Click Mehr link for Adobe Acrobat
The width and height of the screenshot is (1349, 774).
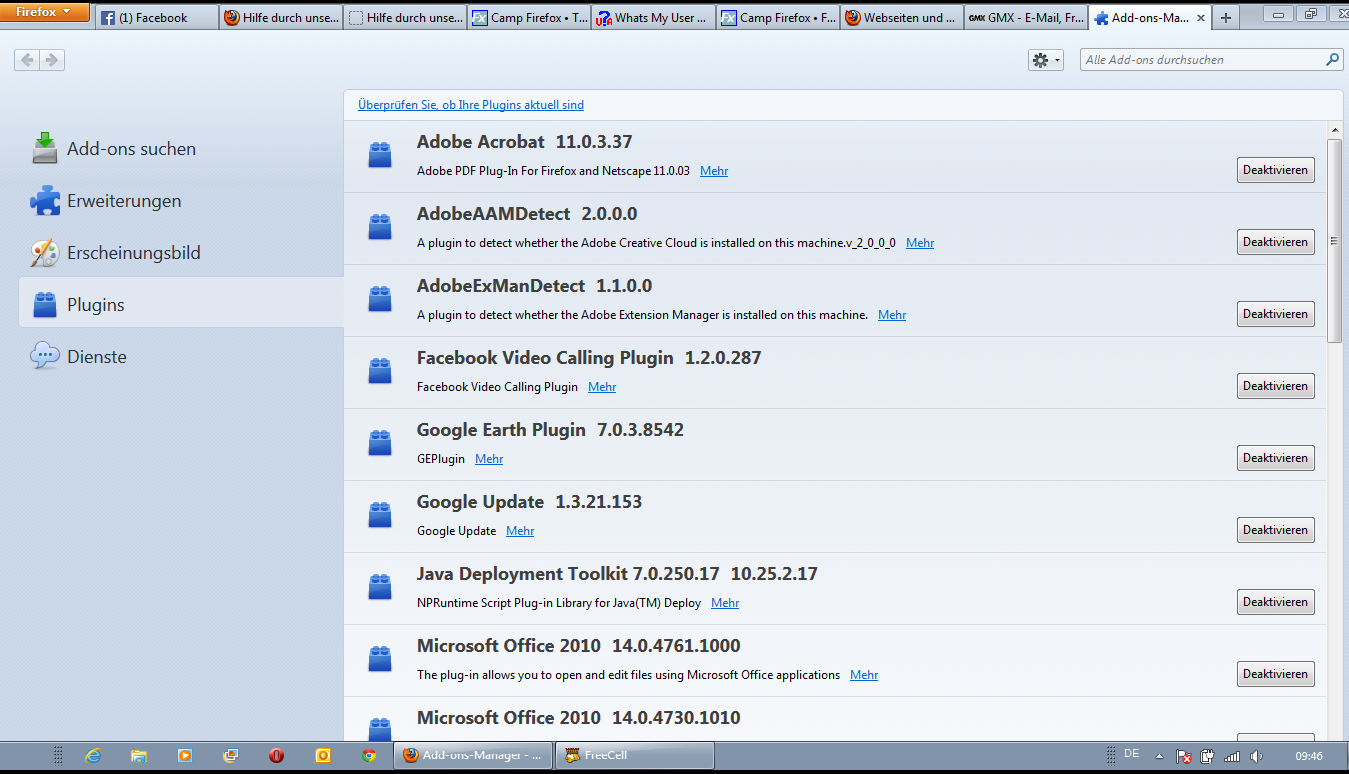714,171
